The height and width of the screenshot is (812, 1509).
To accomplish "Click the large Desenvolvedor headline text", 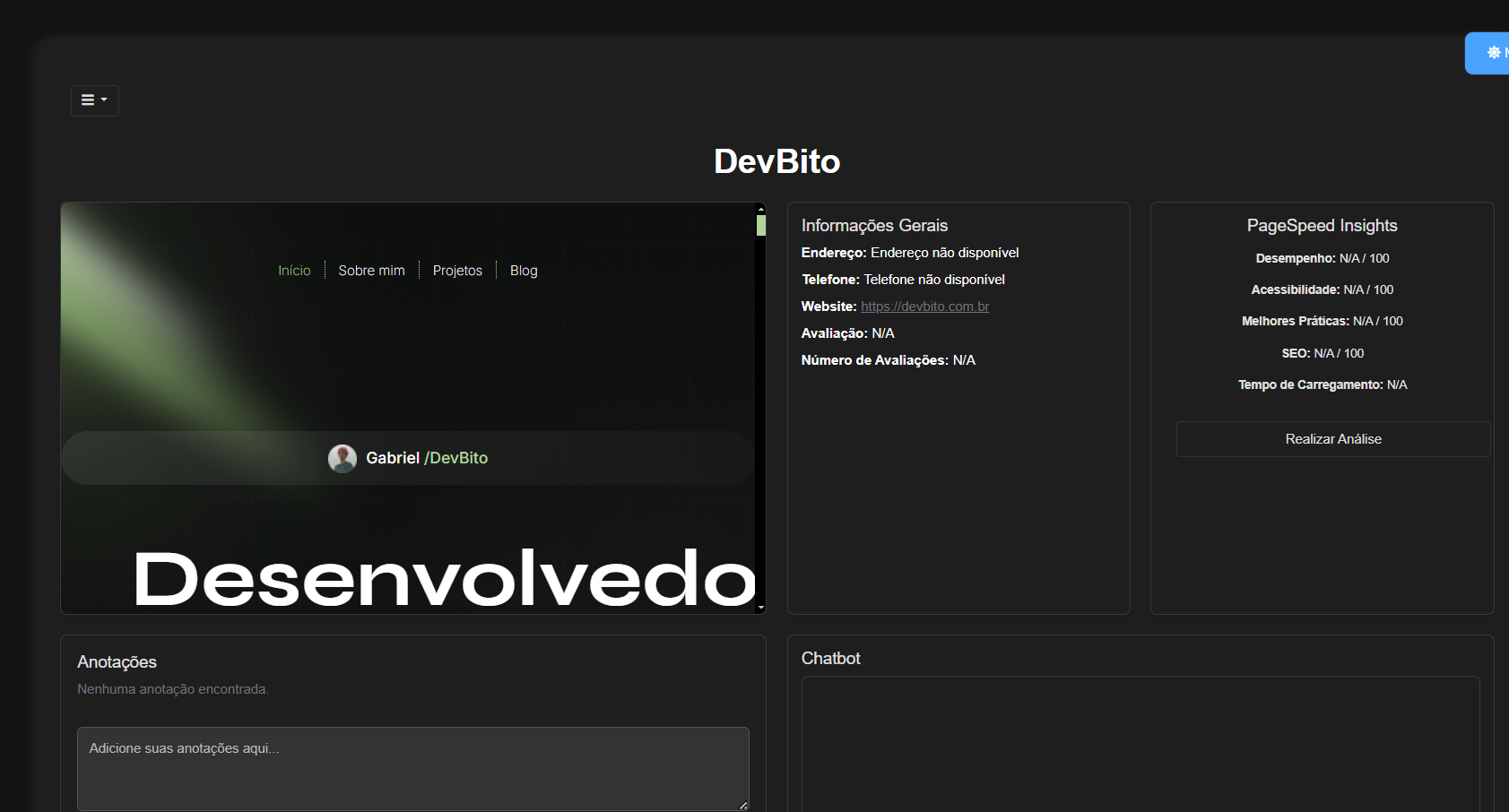I will (x=445, y=579).
